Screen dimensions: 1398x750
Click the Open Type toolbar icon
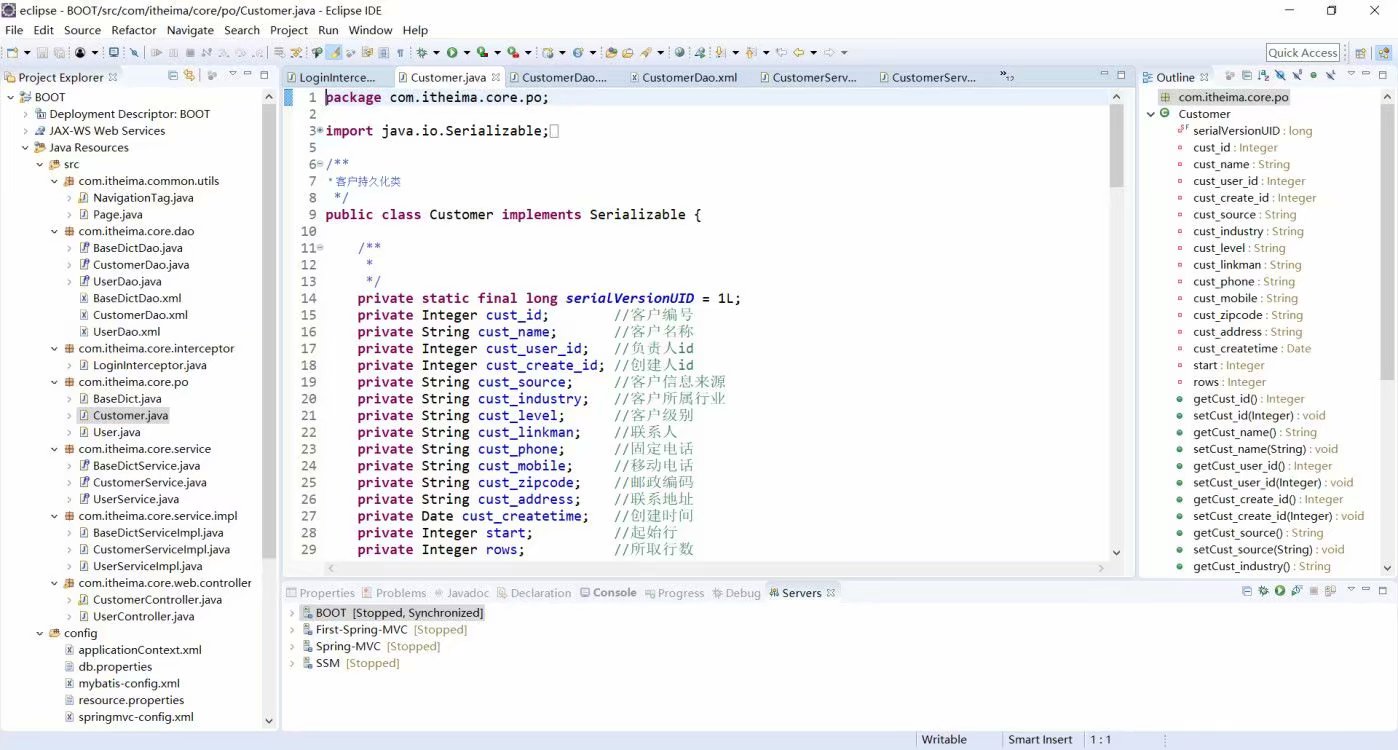tap(610, 52)
